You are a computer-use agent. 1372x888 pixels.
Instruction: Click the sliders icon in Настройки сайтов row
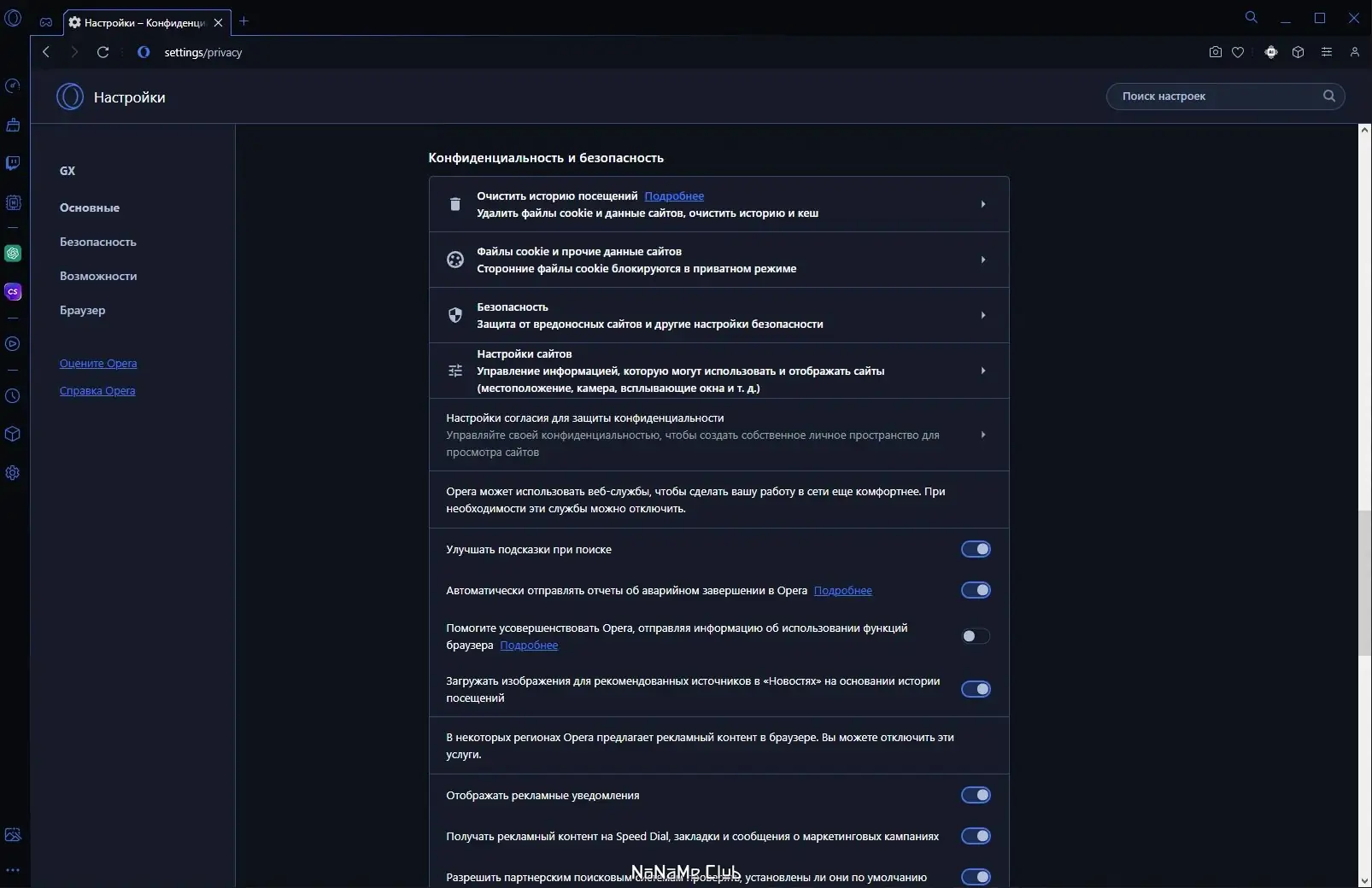[455, 371]
